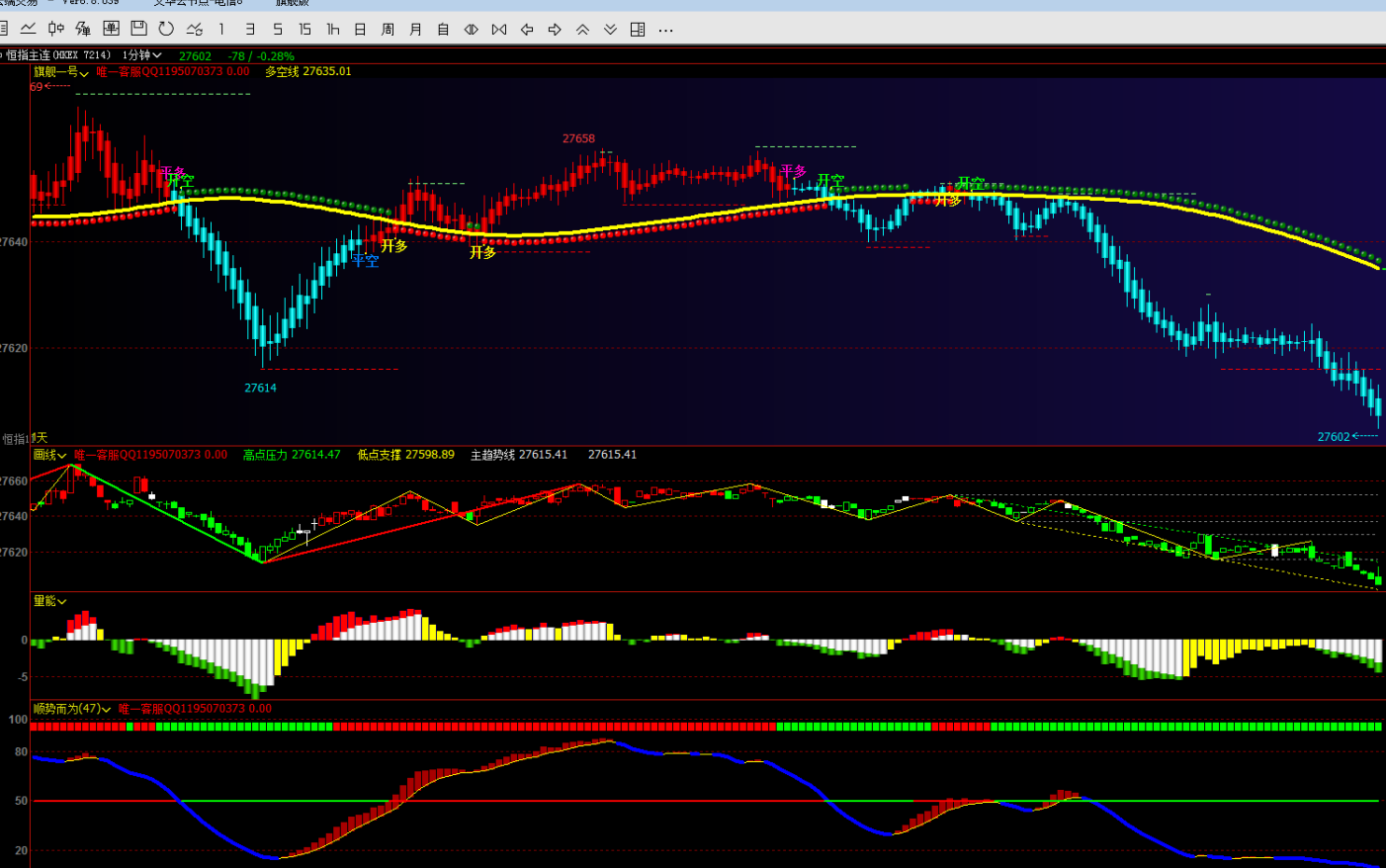Switch to 15-minute period button
Image resolution: width=1386 pixels, height=868 pixels.
(304, 29)
